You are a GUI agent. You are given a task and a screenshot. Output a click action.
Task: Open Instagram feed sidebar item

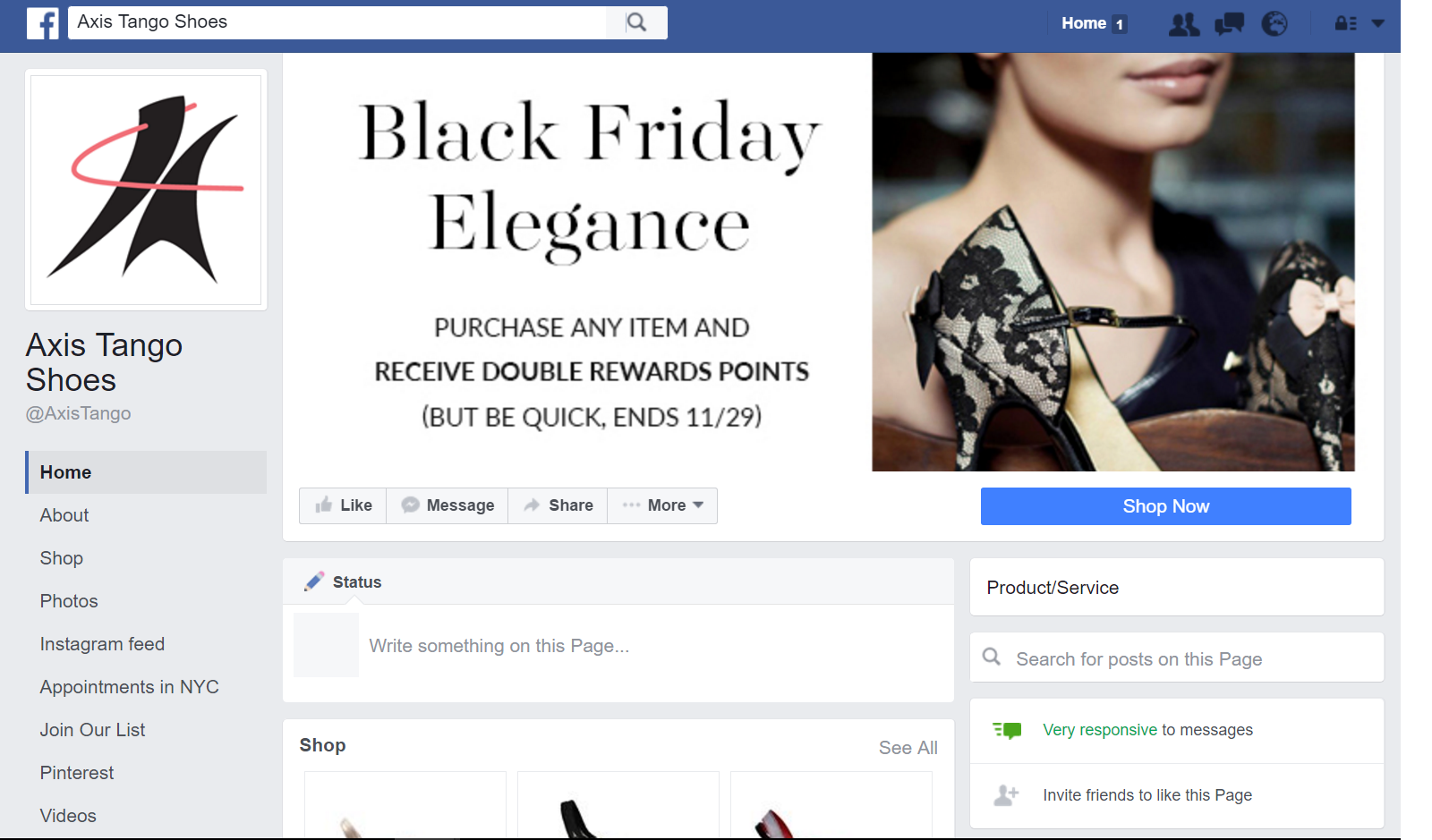coord(102,644)
